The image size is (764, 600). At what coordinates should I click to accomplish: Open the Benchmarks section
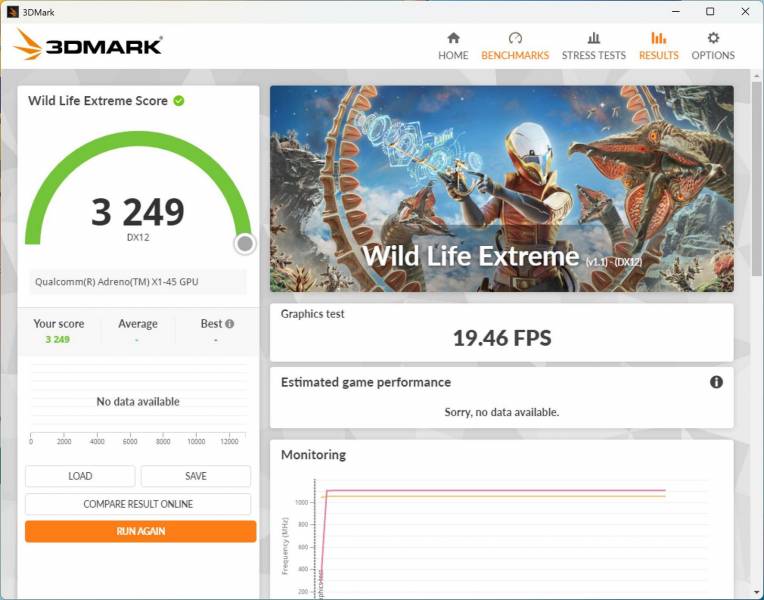pos(515,46)
